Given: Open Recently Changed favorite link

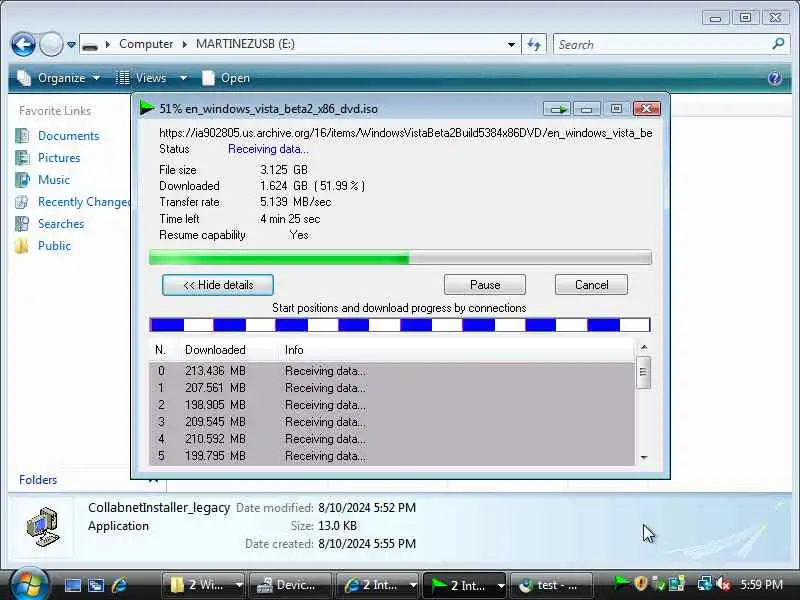Looking at the screenshot, I should point(84,202).
